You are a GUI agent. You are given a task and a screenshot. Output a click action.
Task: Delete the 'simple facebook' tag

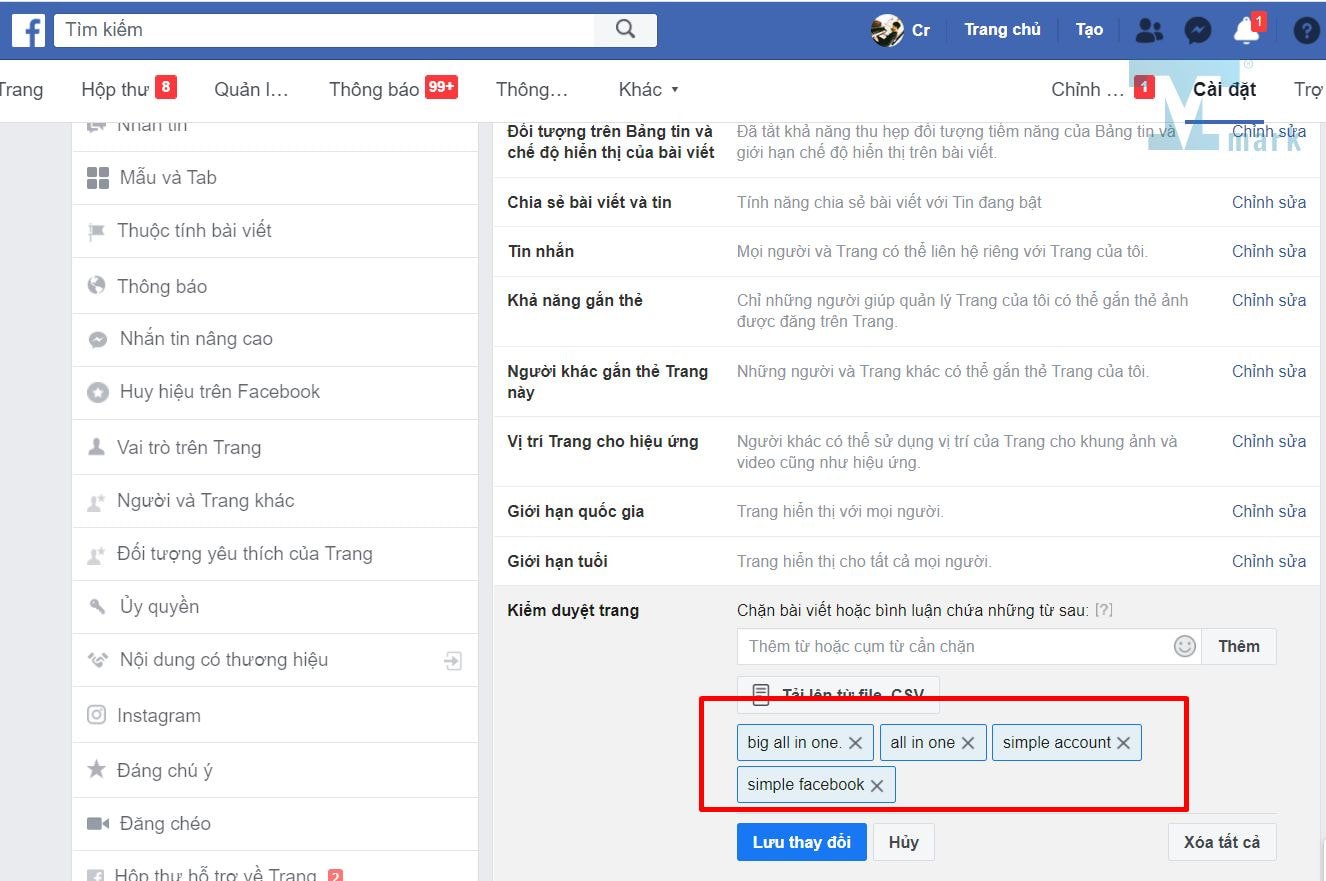pos(877,785)
